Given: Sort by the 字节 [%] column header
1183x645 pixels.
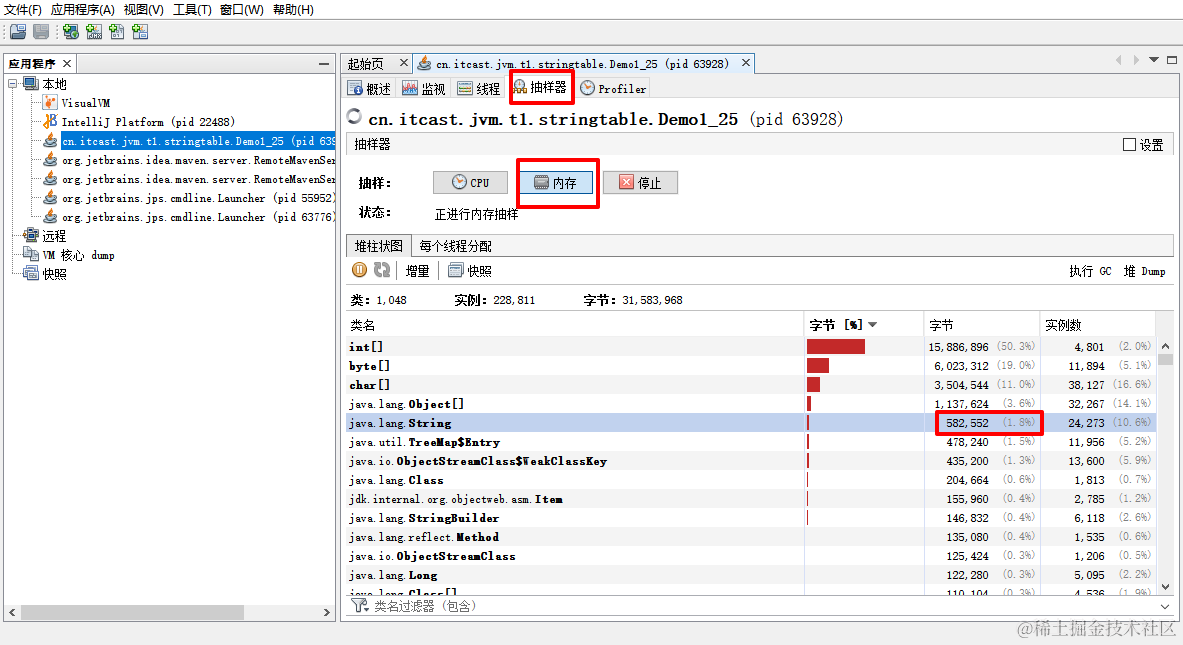Looking at the screenshot, I should (x=864, y=324).
